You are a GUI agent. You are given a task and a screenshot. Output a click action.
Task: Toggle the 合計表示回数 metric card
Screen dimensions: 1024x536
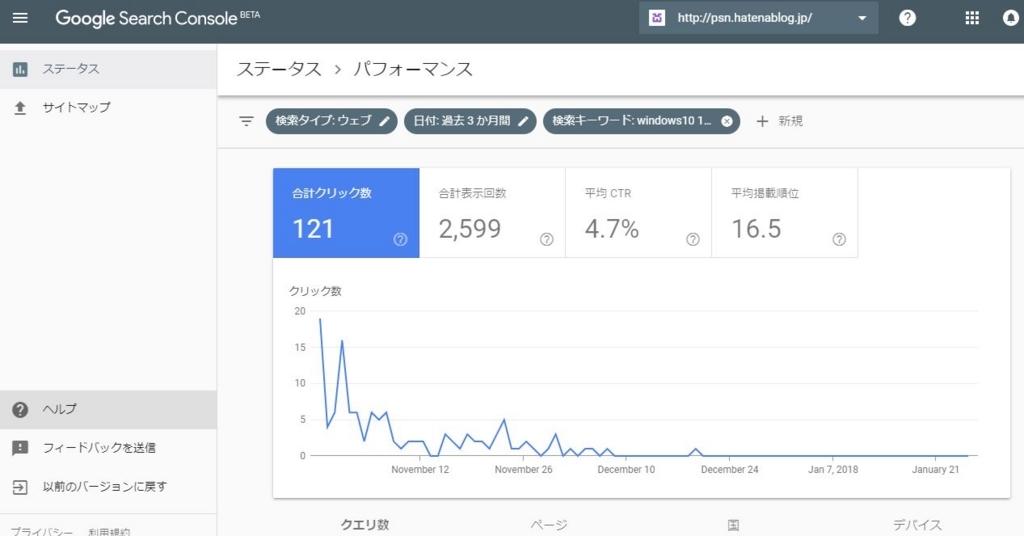tap(492, 213)
